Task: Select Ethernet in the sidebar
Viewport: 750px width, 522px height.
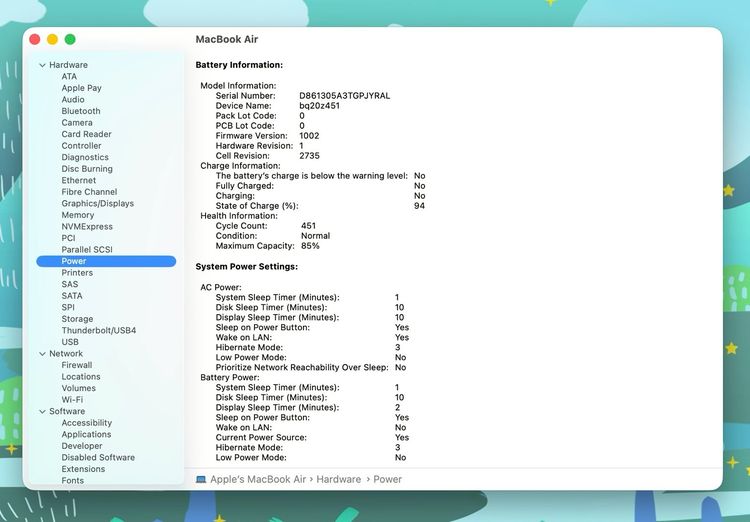Action: pos(78,180)
